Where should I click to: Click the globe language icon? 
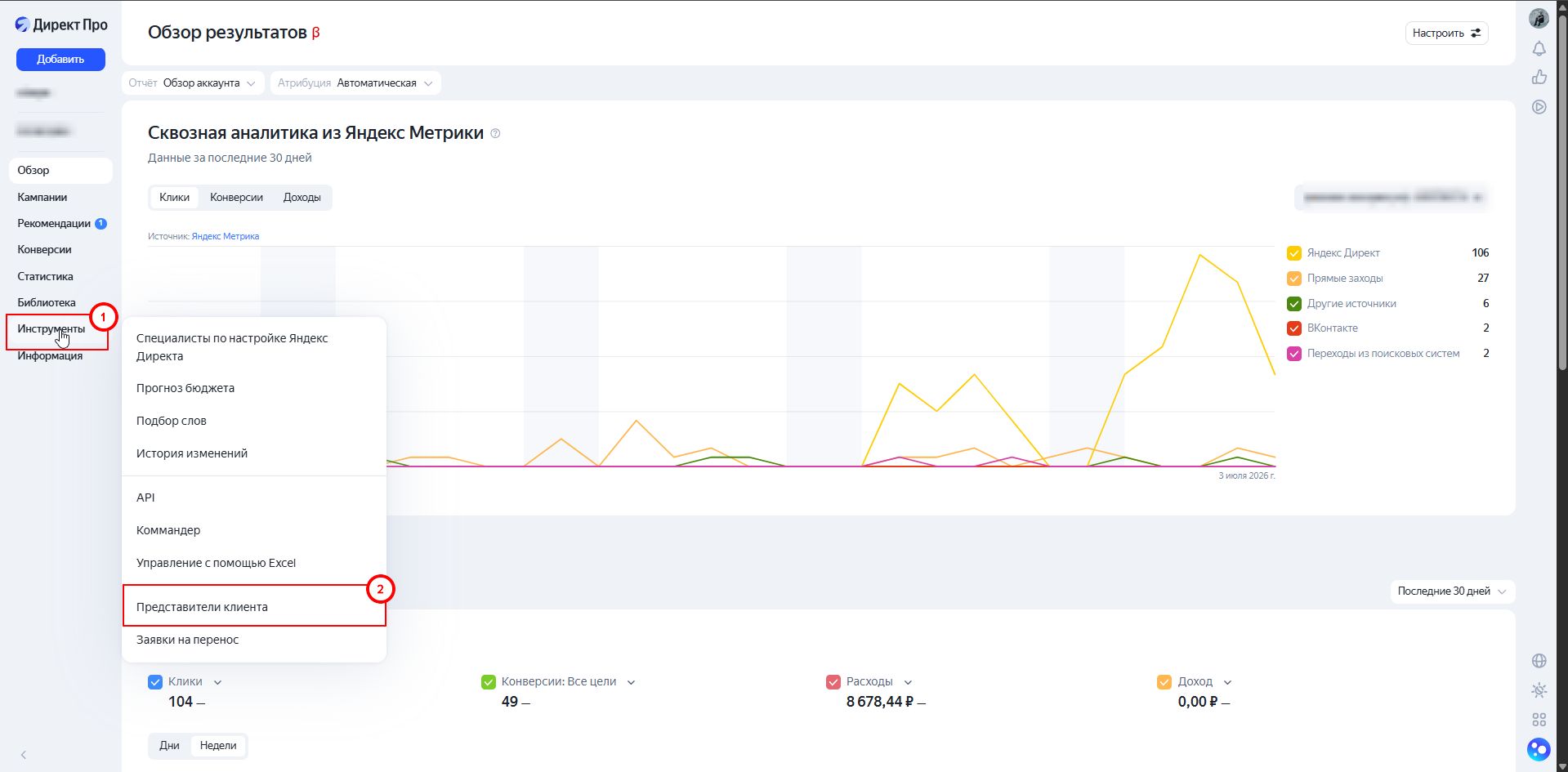[x=1539, y=661]
